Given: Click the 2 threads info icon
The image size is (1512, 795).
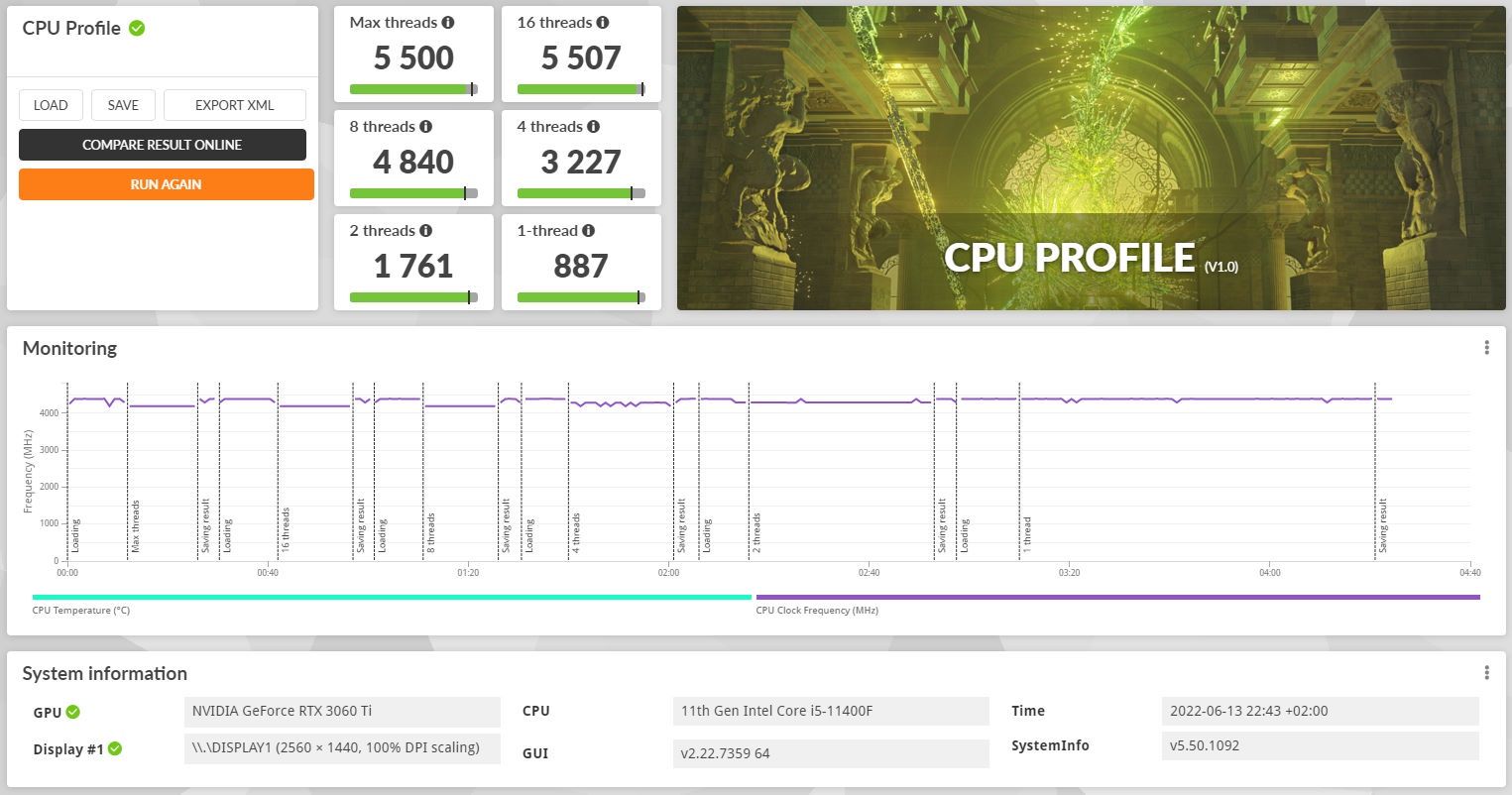Looking at the screenshot, I should click(x=425, y=230).
